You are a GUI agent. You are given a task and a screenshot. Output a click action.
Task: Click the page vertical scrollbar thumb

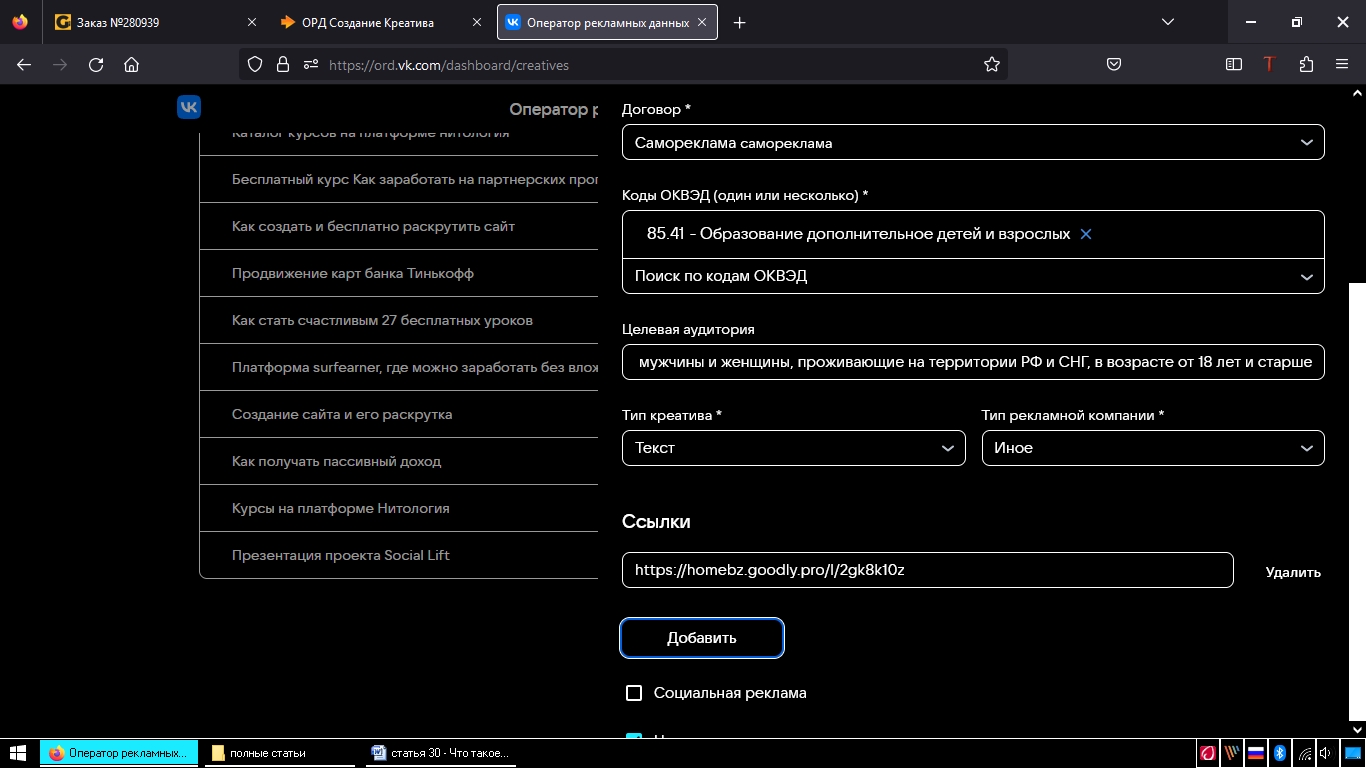coord(1357,500)
